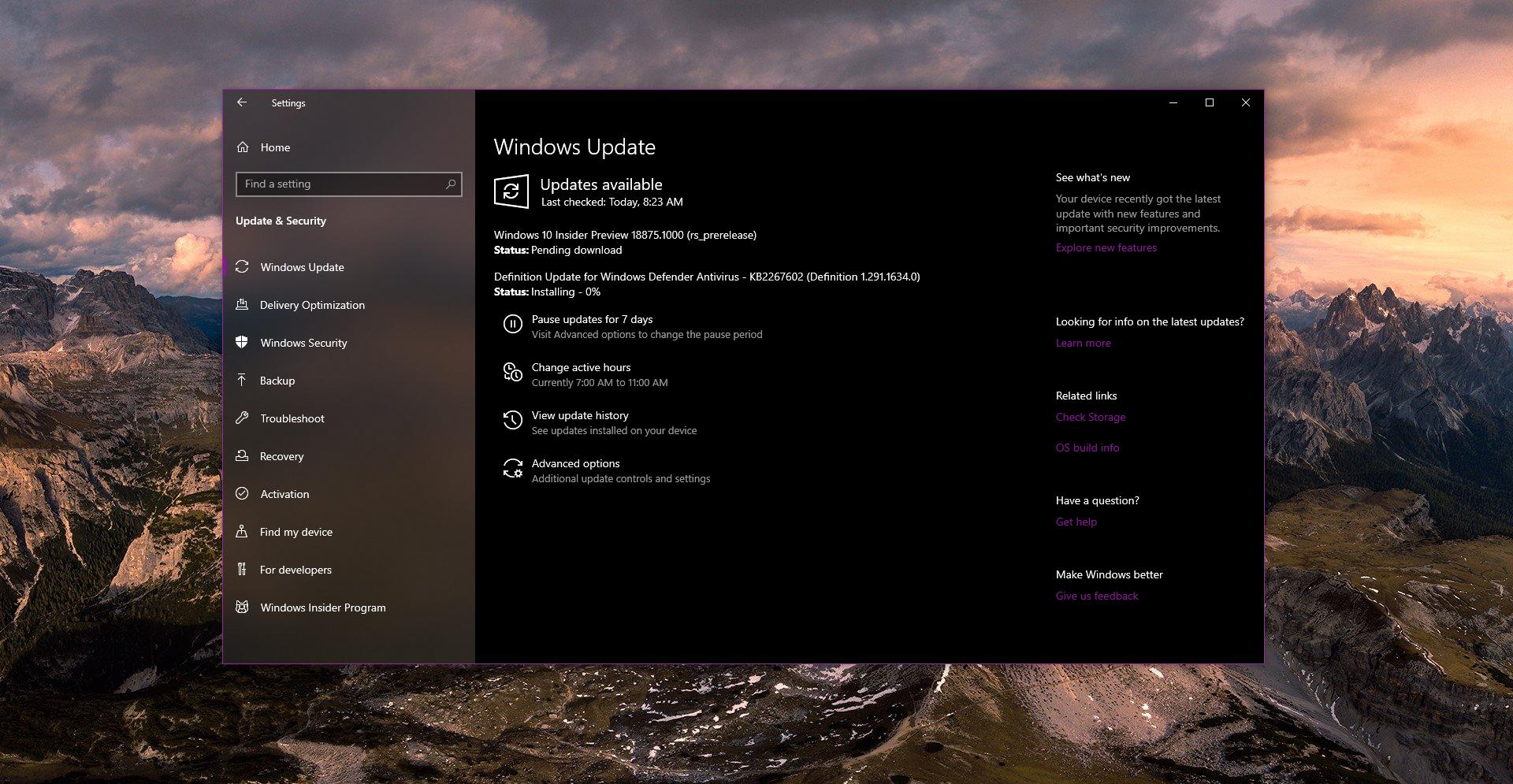The height and width of the screenshot is (784, 1513).
Task: Click the Check Storage link
Action: tap(1091, 417)
